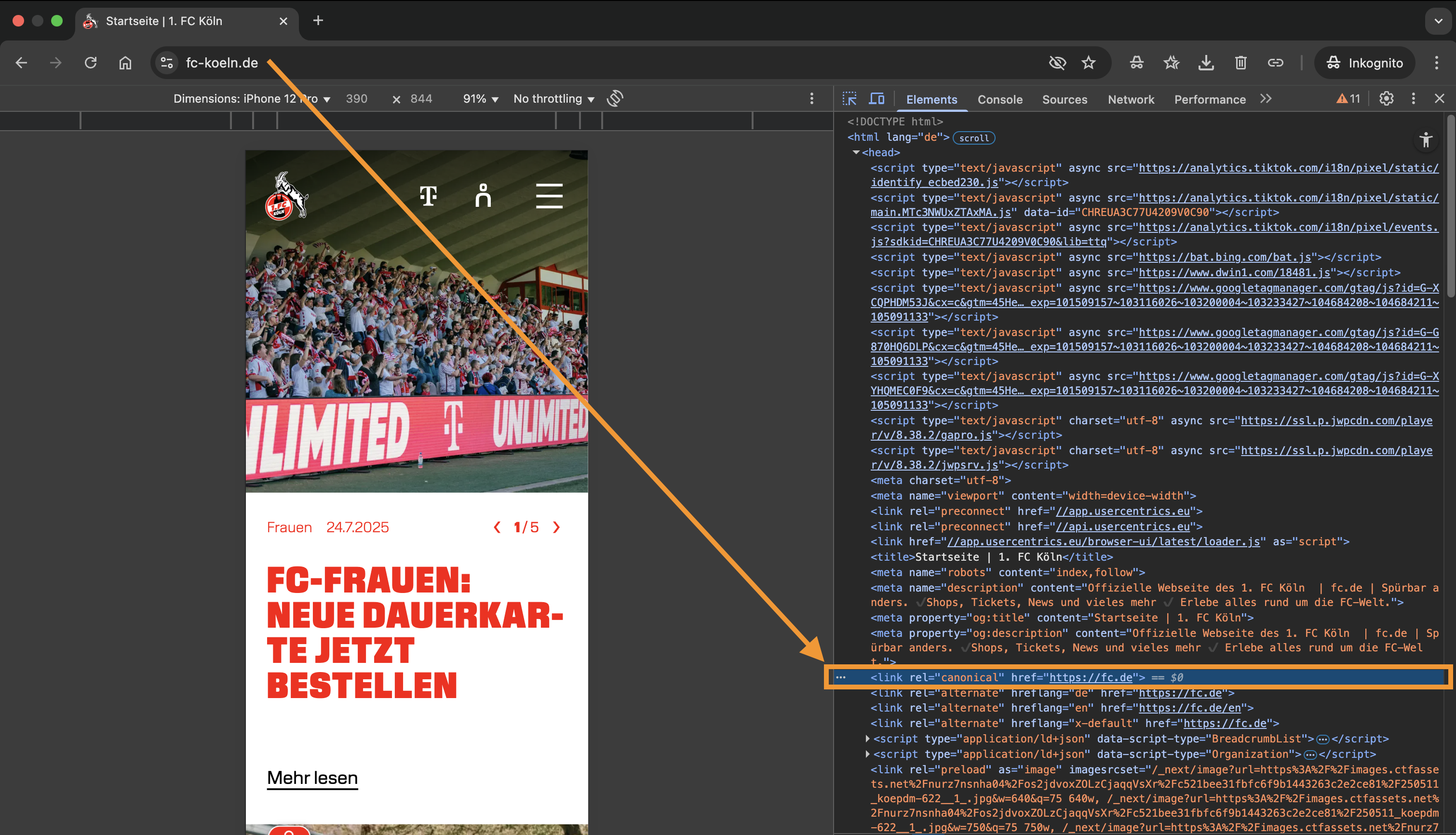Open DevTools settings gear
The width and height of the screenshot is (1456, 835).
(1386, 99)
